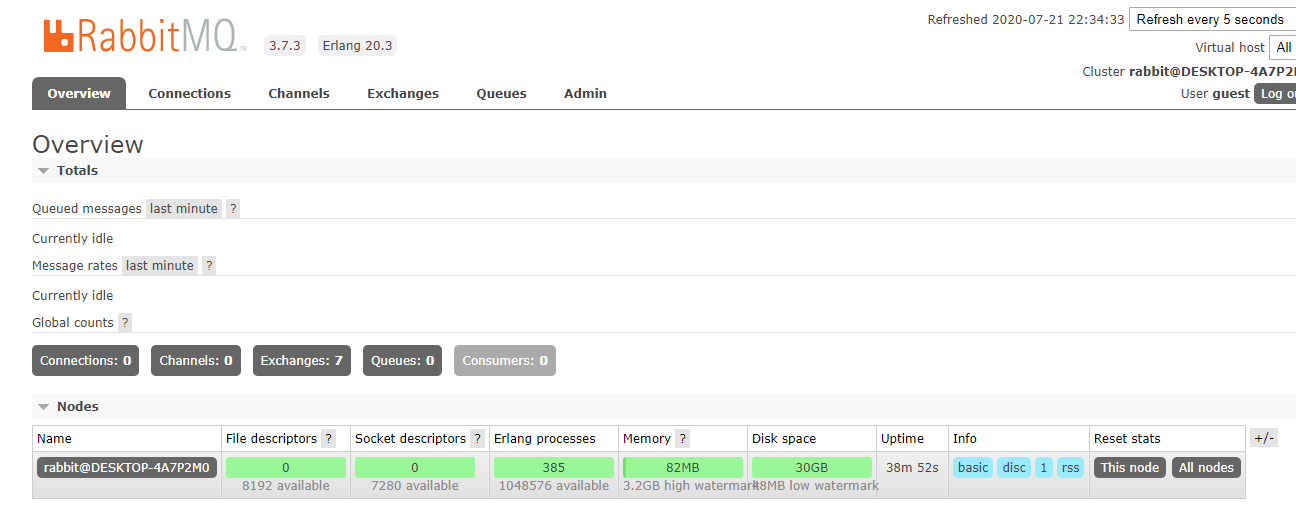Switch to the Connections tab
Screen dimensions: 1296x506
point(189,94)
